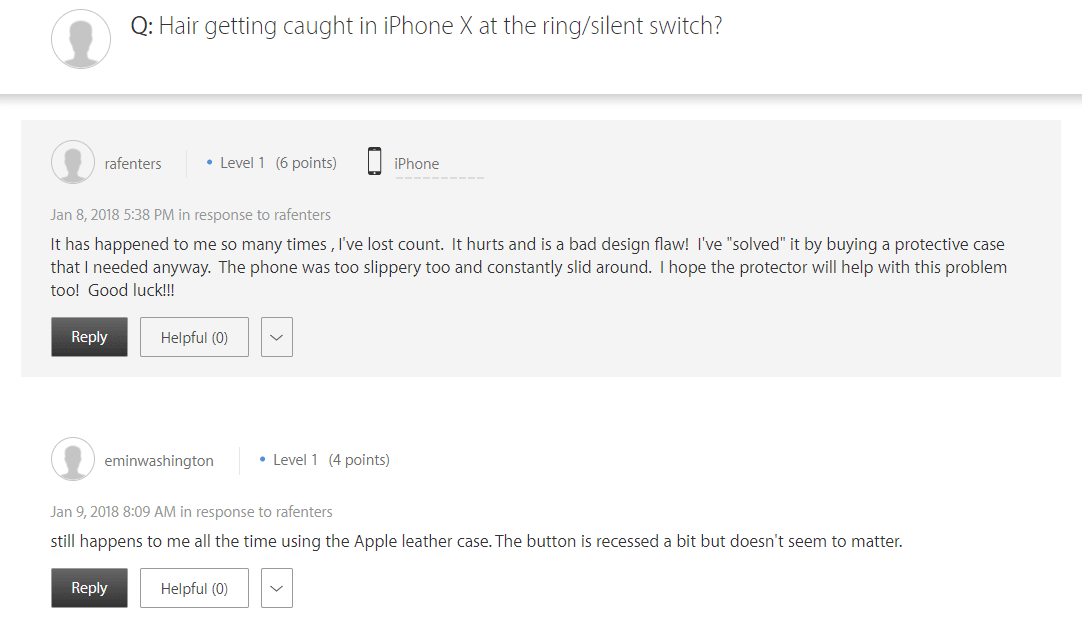Click the iPhone device icon
Image resolution: width=1082 pixels, height=619 pixels.
pyautogui.click(x=375, y=162)
